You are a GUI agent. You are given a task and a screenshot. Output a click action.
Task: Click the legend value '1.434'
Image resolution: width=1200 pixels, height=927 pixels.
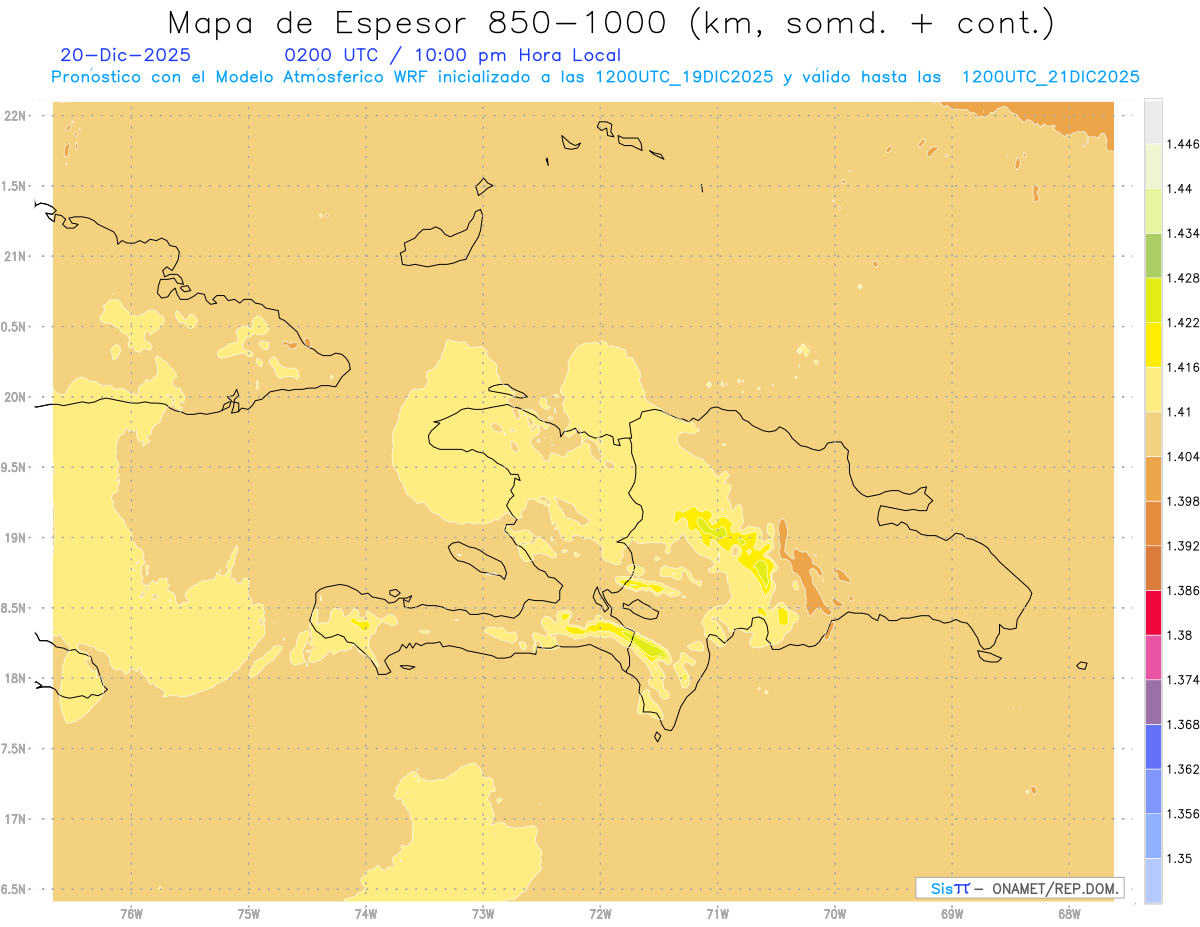1182,233
